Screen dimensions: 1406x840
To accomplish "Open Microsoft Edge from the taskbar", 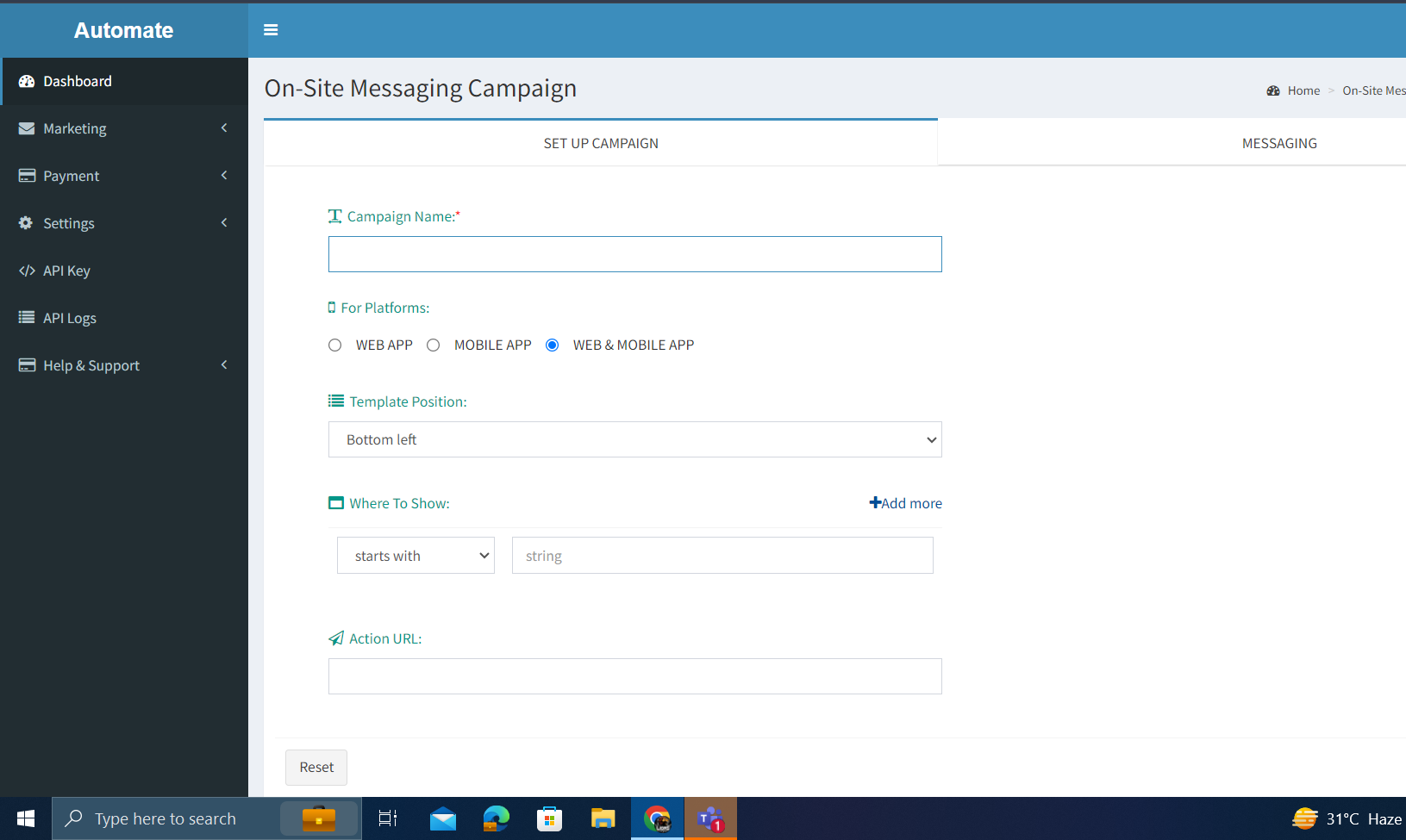I will coord(496,818).
